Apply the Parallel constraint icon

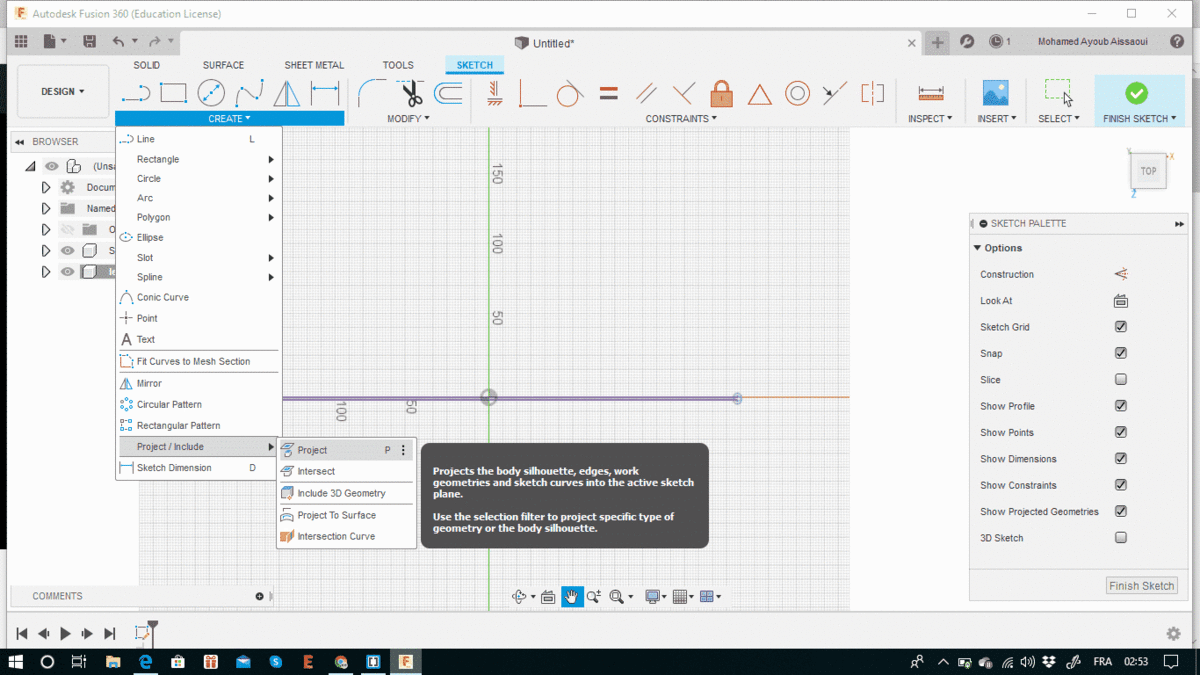pyautogui.click(x=646, y=94)
